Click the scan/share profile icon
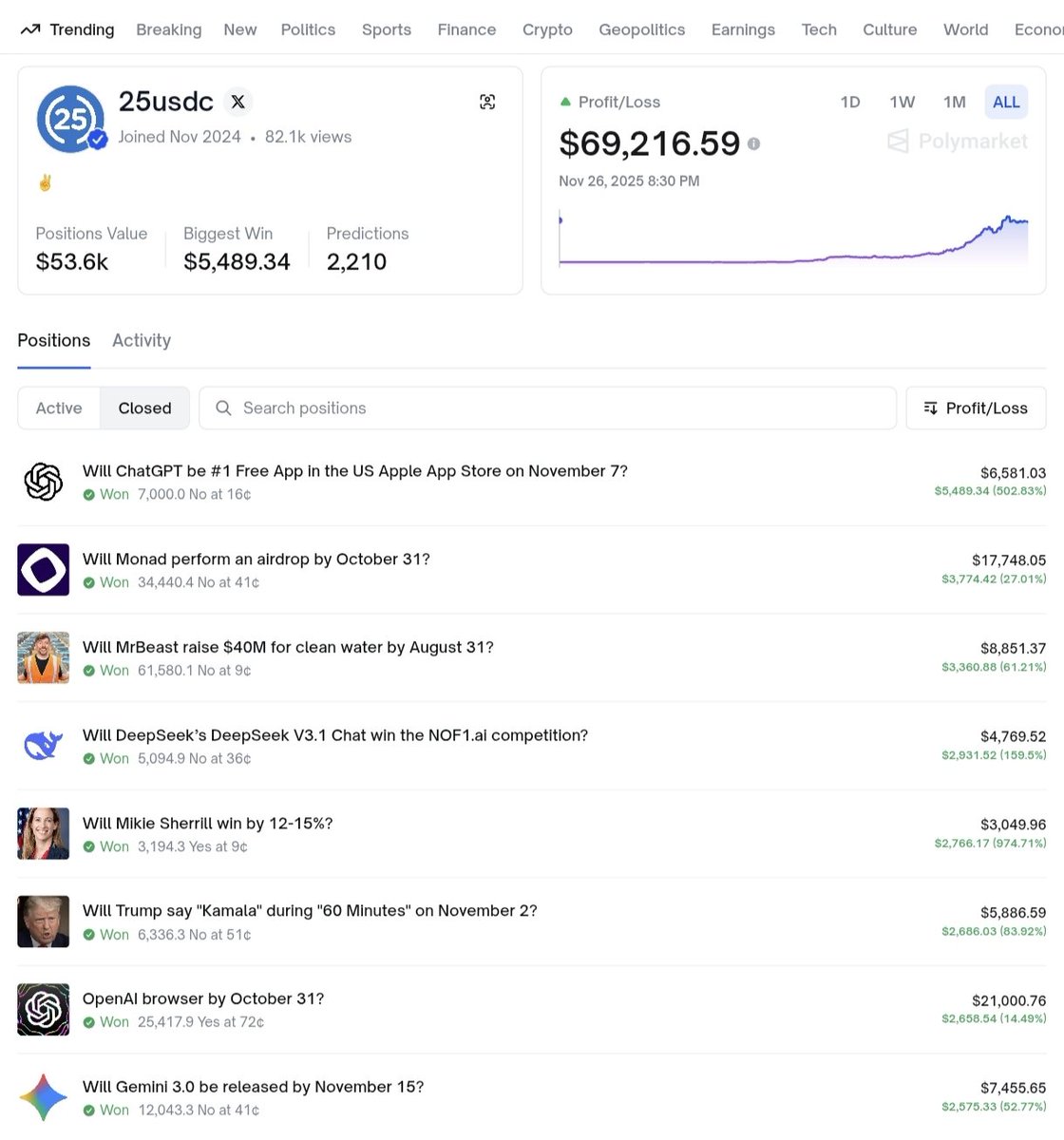 (x=487, y=102)
